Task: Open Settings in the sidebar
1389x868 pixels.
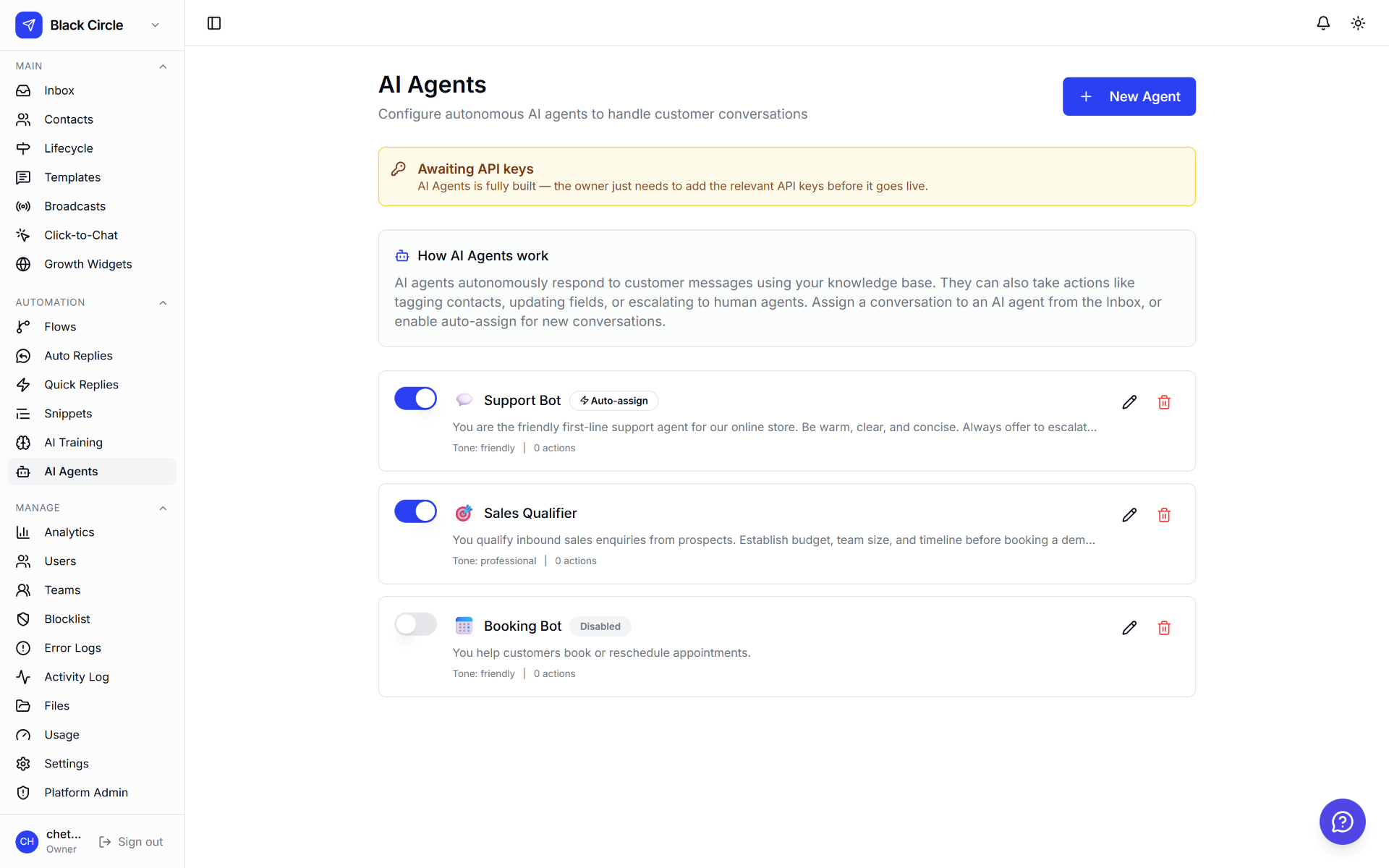Action: [x=92, y=764]
